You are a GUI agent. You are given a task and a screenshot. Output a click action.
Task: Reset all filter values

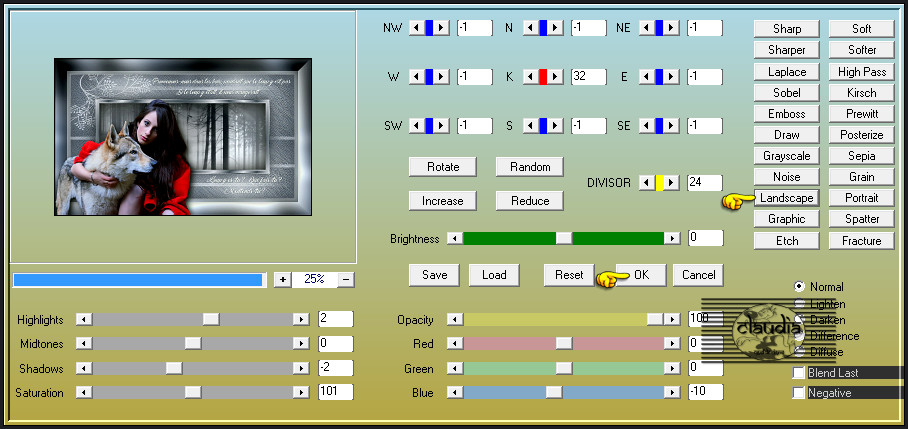pyautogui.click(x=569, y=275)
